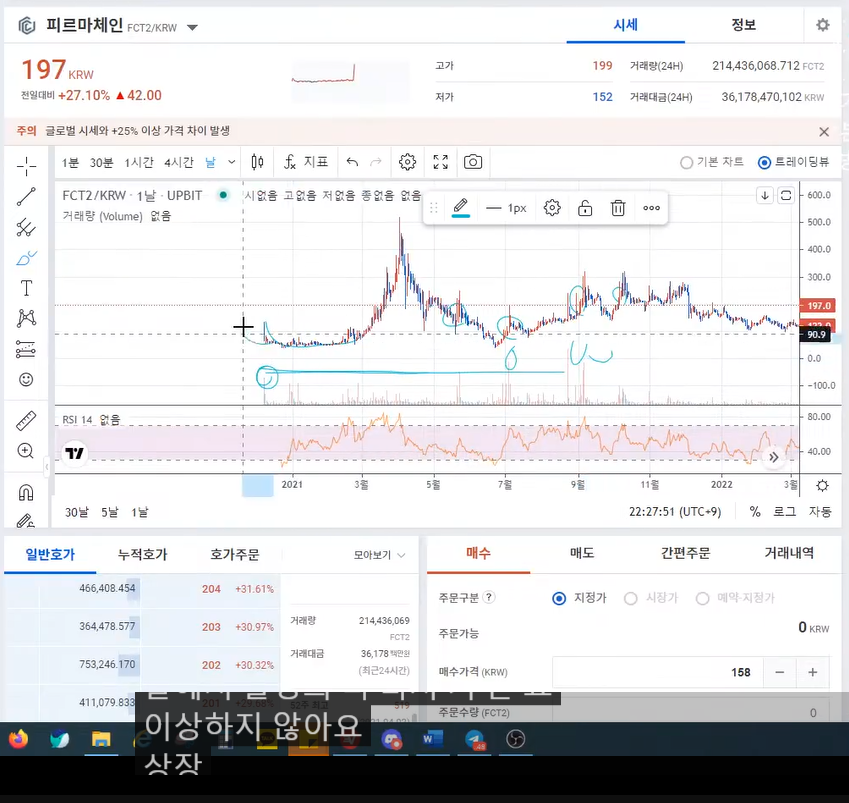The height and width of the screenshot is (803, 849).
Task: Increase buy price with plus button
Action: point(813,673)
